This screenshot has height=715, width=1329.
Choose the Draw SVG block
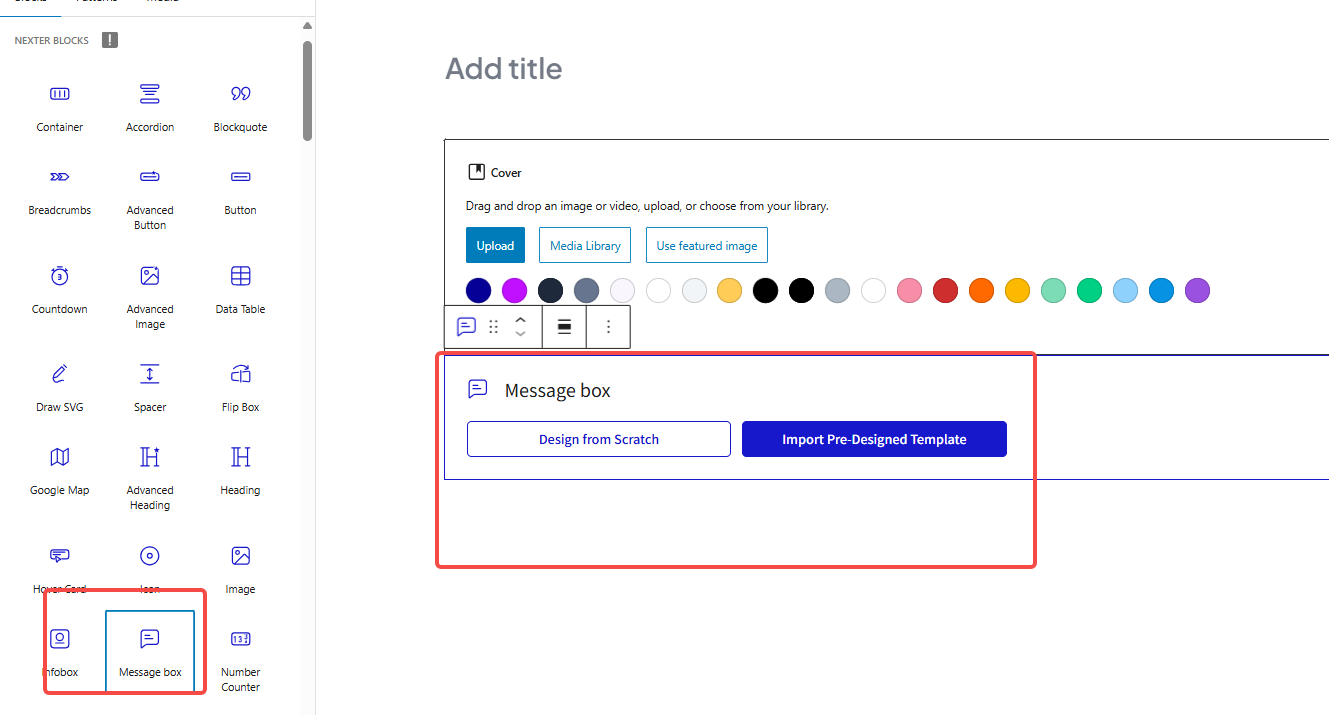coord(60,386)
